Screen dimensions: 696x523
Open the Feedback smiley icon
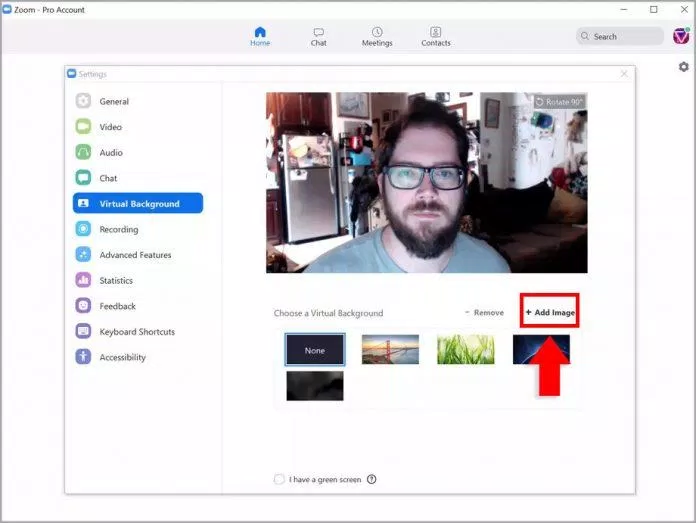[x=83, y=306]
